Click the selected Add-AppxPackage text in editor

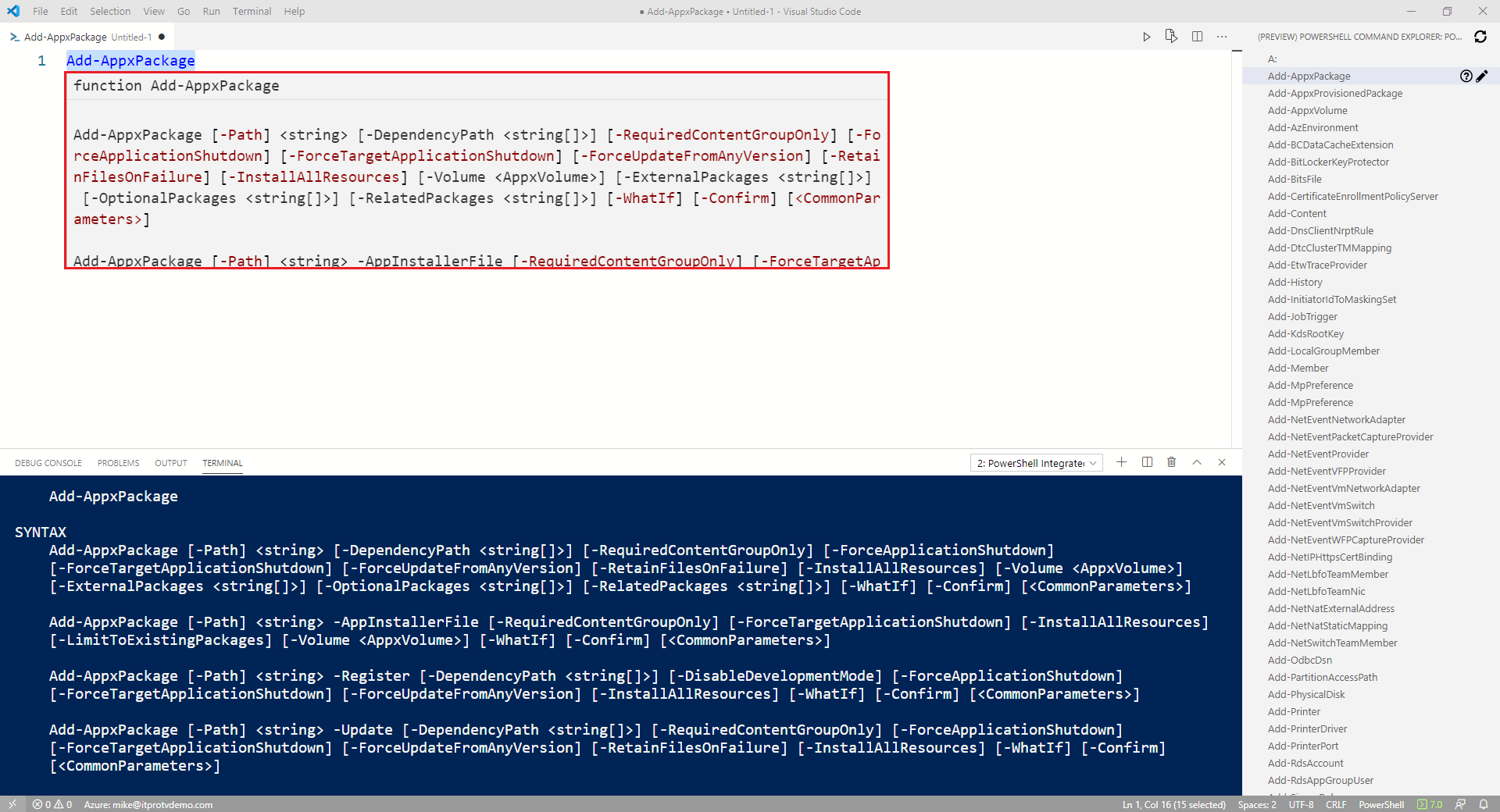130,60
